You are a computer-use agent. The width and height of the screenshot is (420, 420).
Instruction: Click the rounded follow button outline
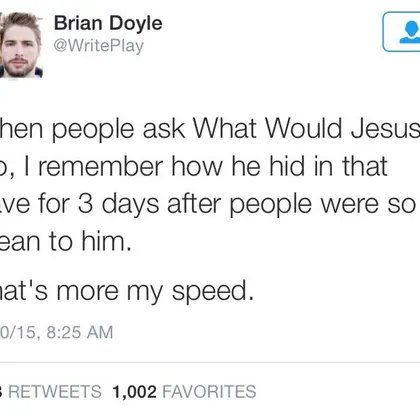[402, 32]
